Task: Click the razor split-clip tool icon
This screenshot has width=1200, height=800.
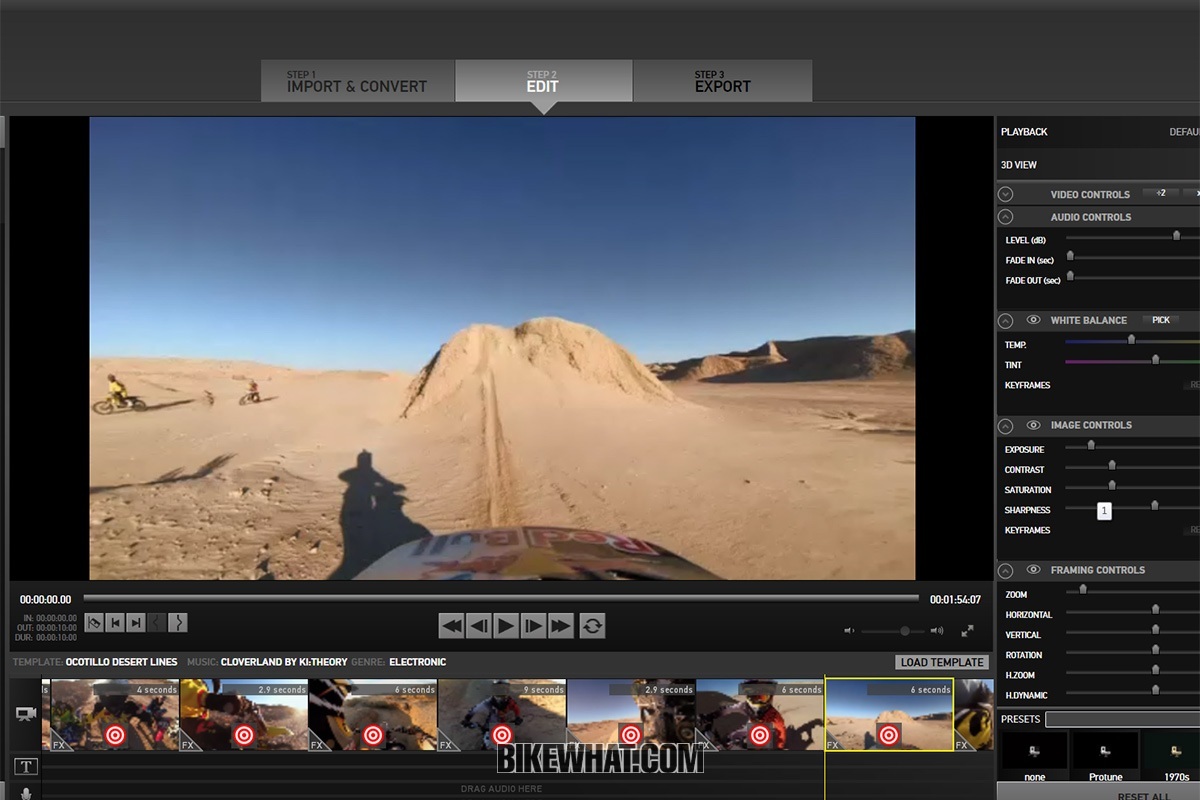Action: (94, 623)
